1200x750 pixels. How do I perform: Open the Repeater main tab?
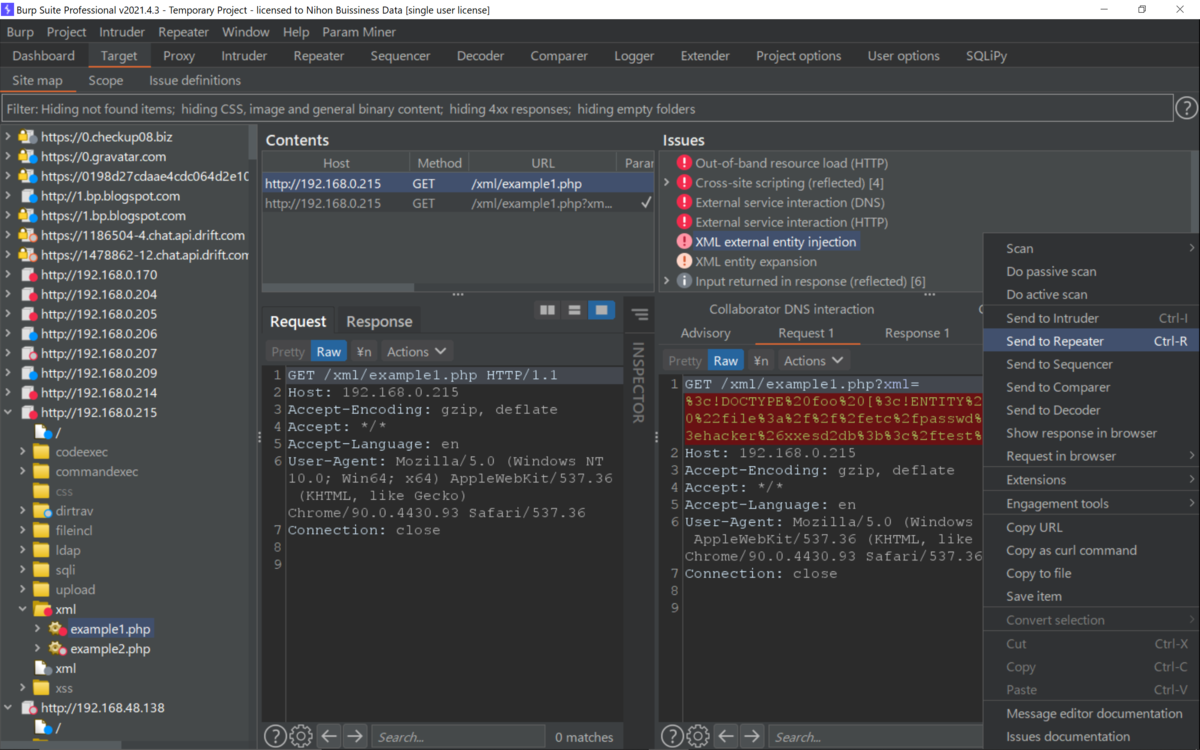click(319, 56)
